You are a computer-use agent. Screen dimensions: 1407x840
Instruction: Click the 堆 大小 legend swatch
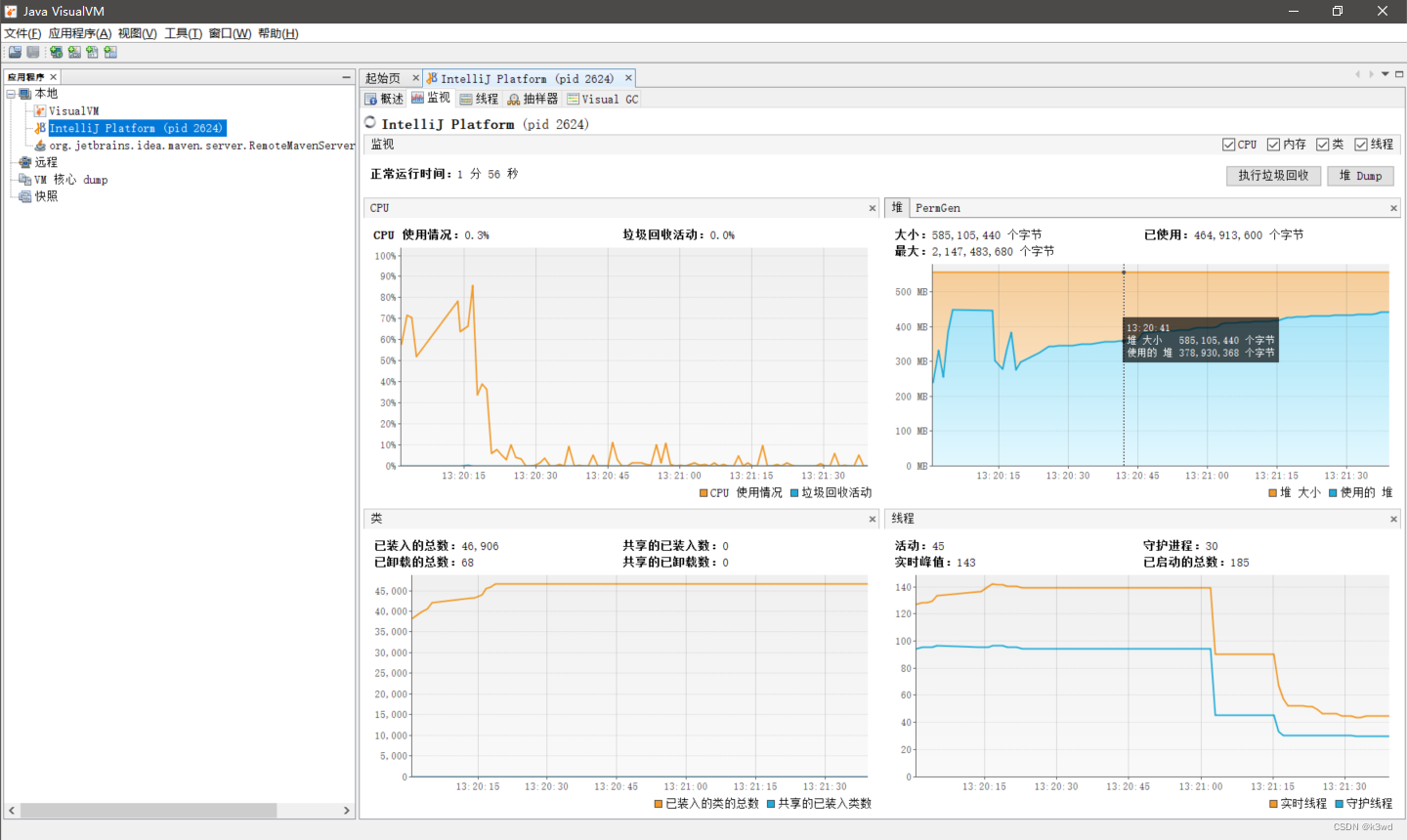1273,493
